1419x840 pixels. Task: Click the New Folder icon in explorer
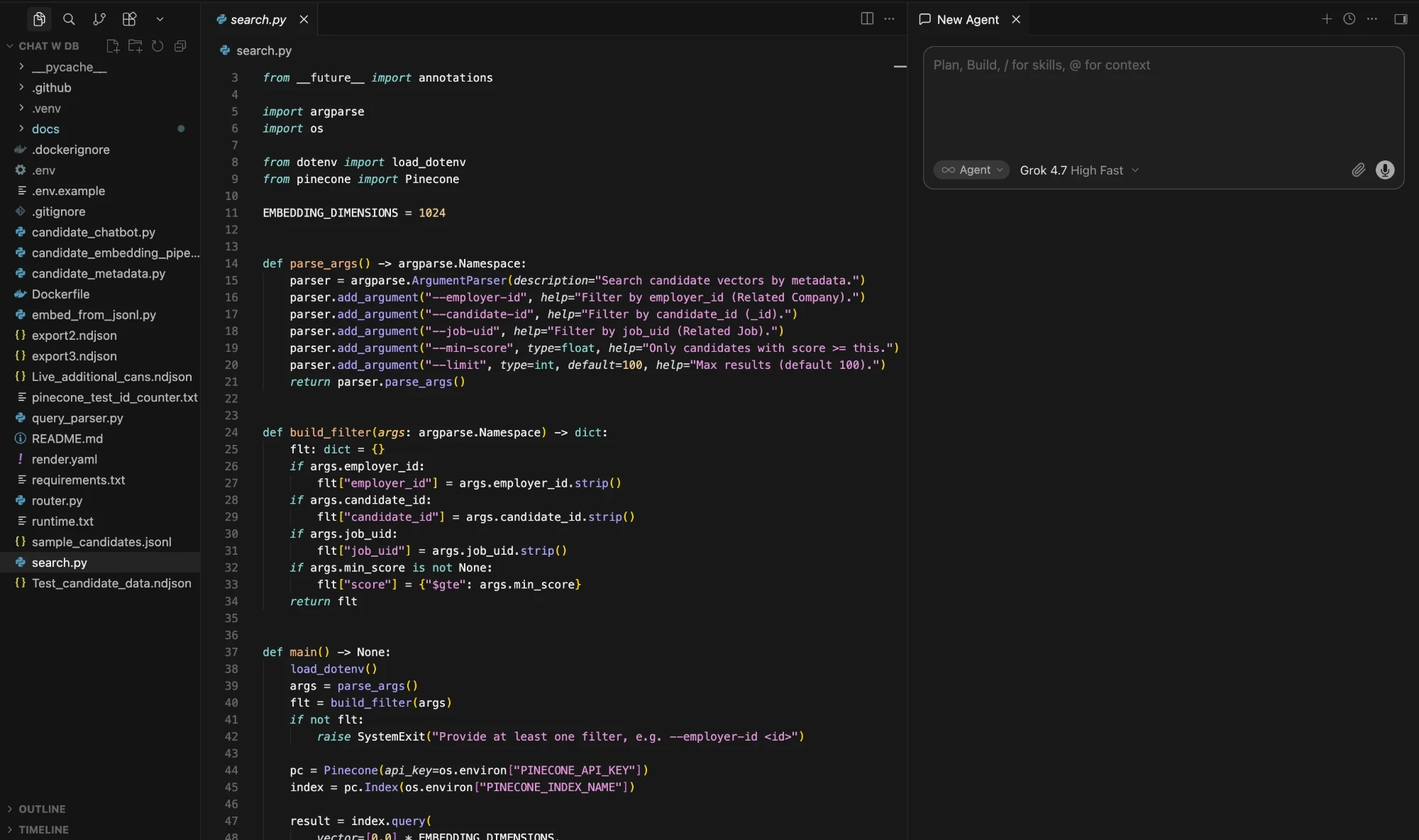point(135,46)
